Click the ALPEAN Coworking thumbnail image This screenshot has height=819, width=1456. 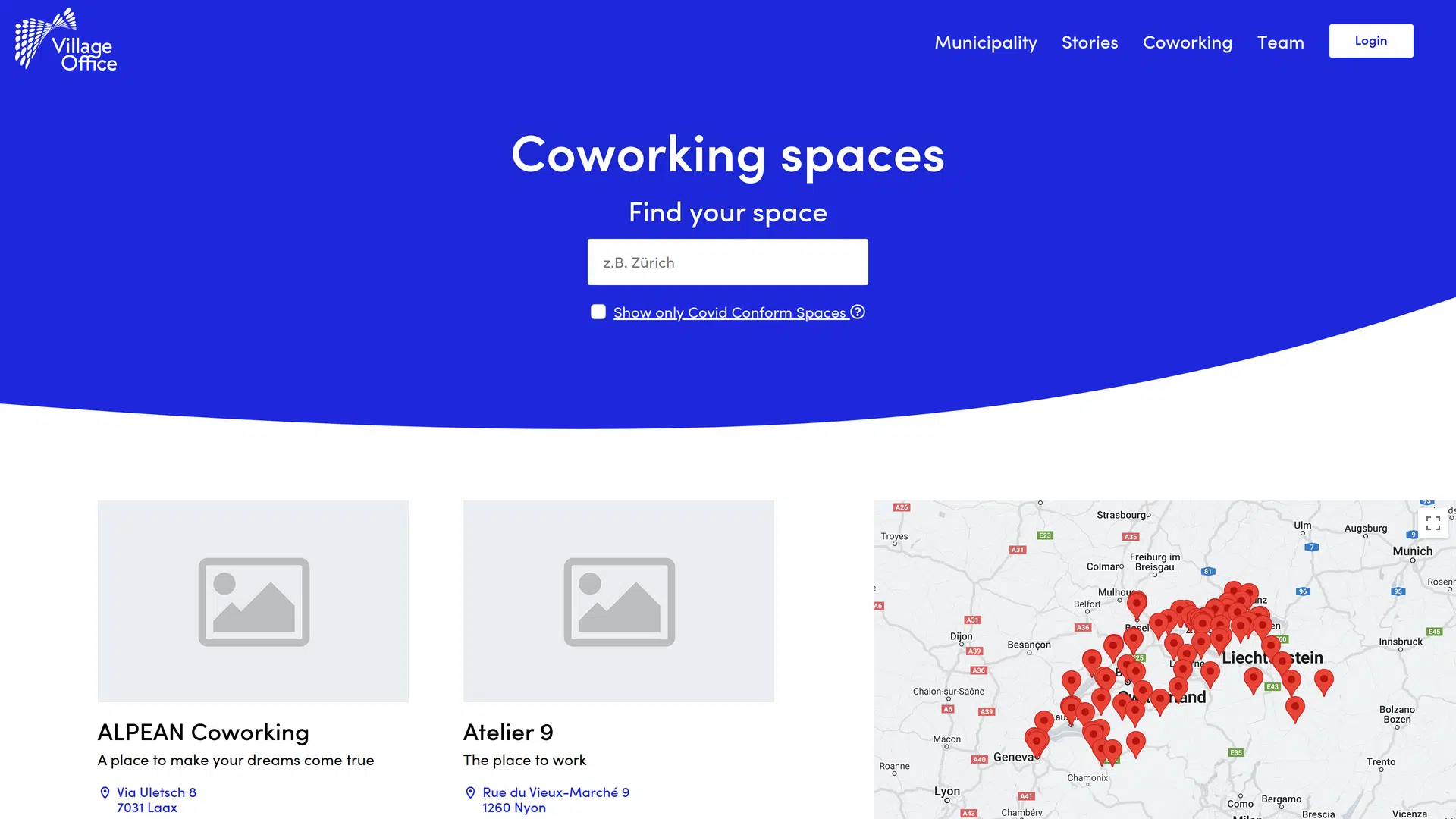[253, 601]
